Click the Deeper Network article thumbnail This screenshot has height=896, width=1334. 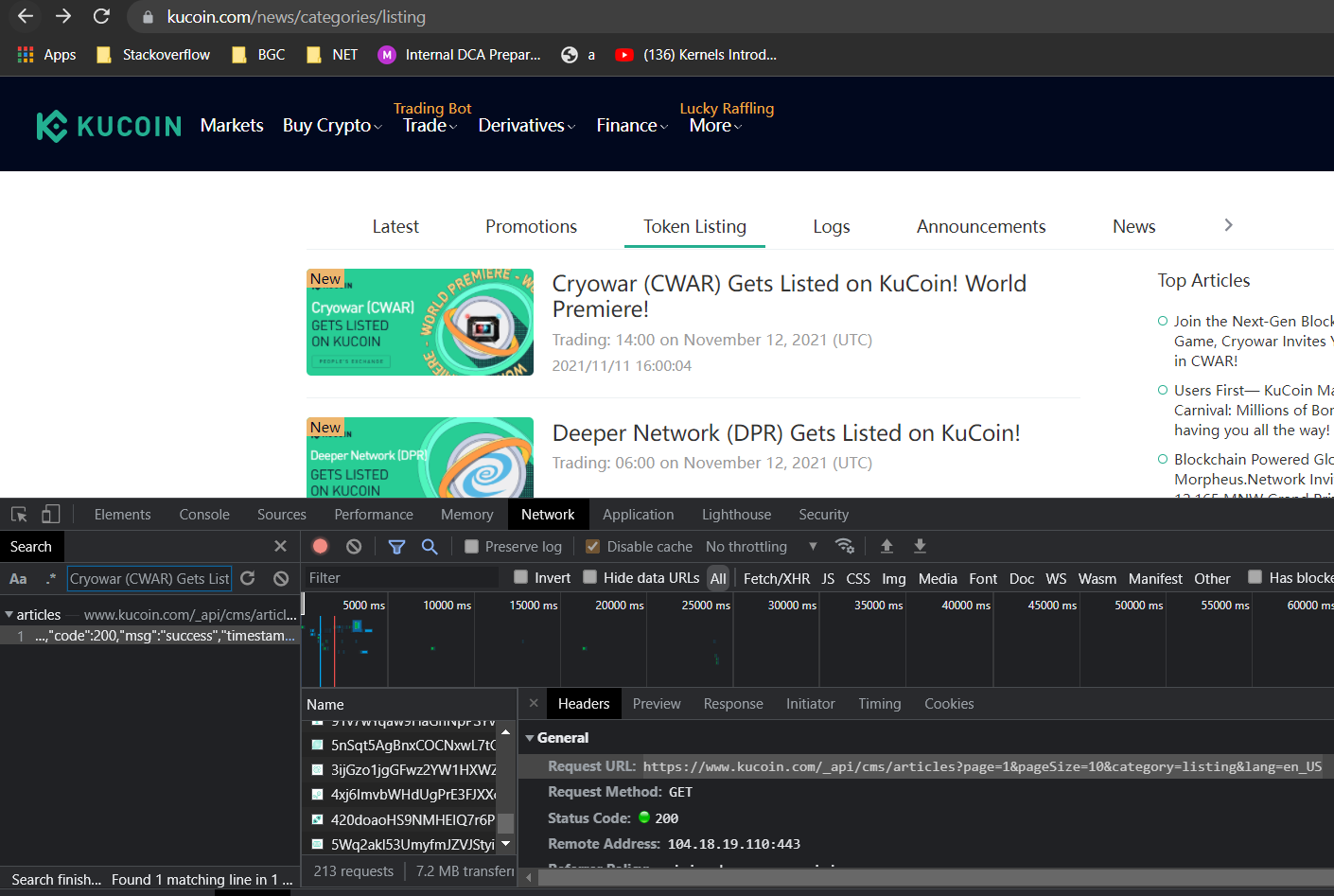(420, 457)
